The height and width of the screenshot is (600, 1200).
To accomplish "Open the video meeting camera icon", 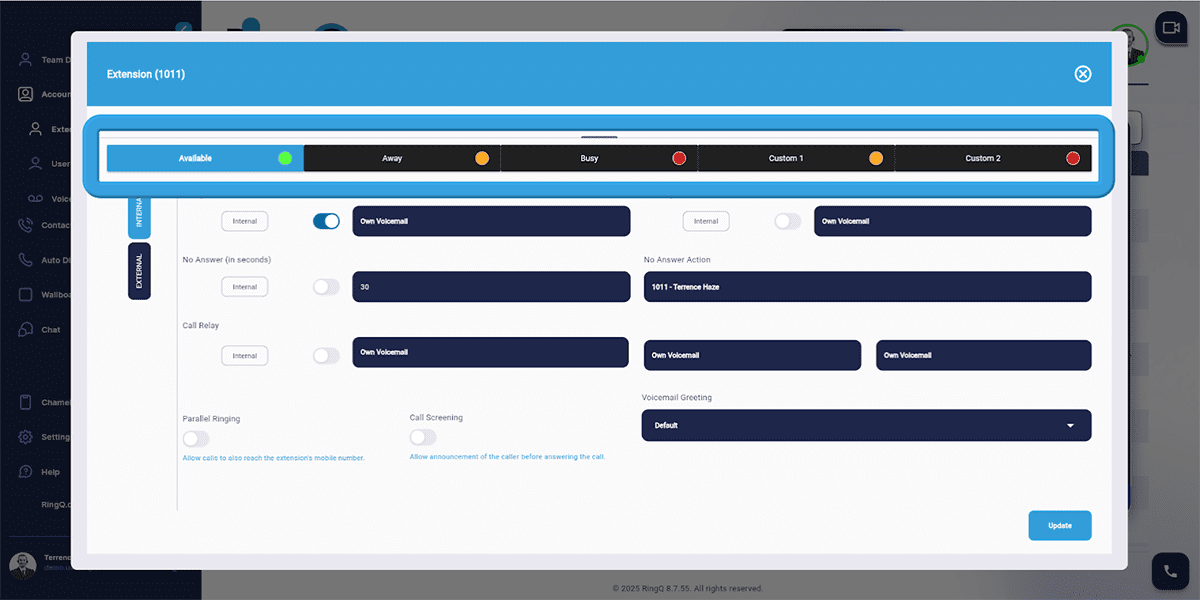I will point(1169,27).
